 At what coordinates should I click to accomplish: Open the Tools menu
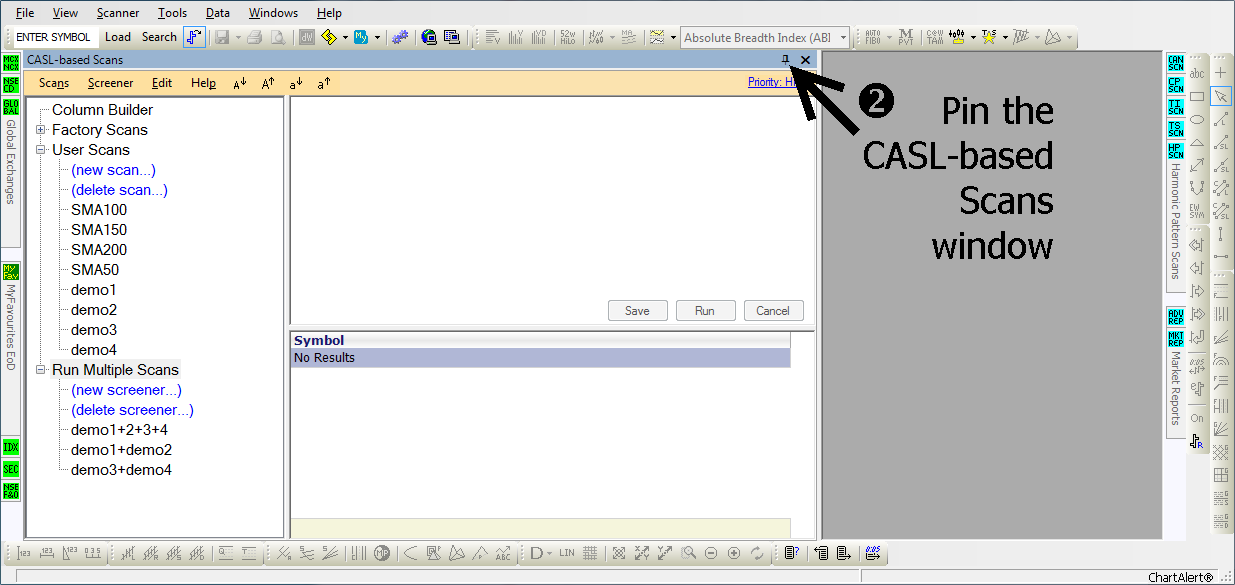click(x=172, y=13)
